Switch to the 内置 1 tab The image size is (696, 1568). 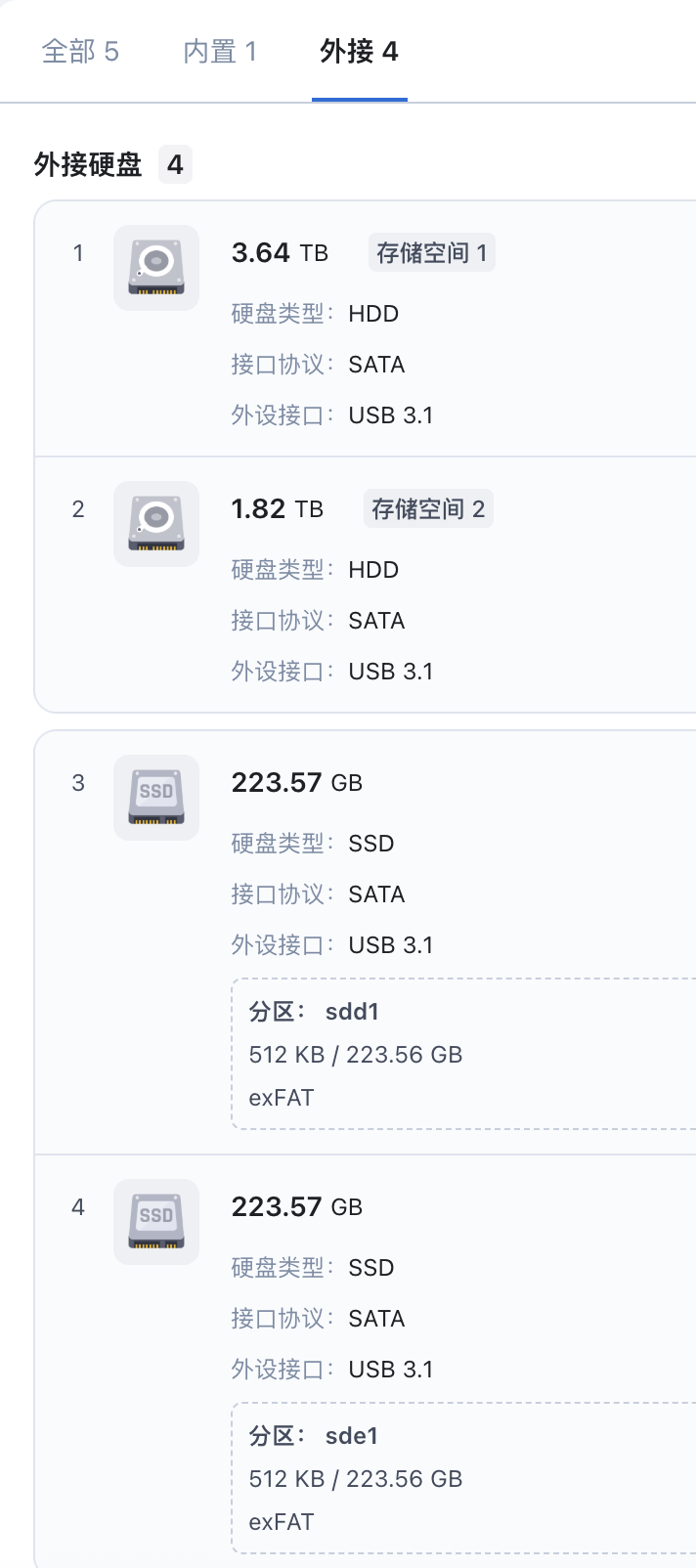(x=220, y=51)
